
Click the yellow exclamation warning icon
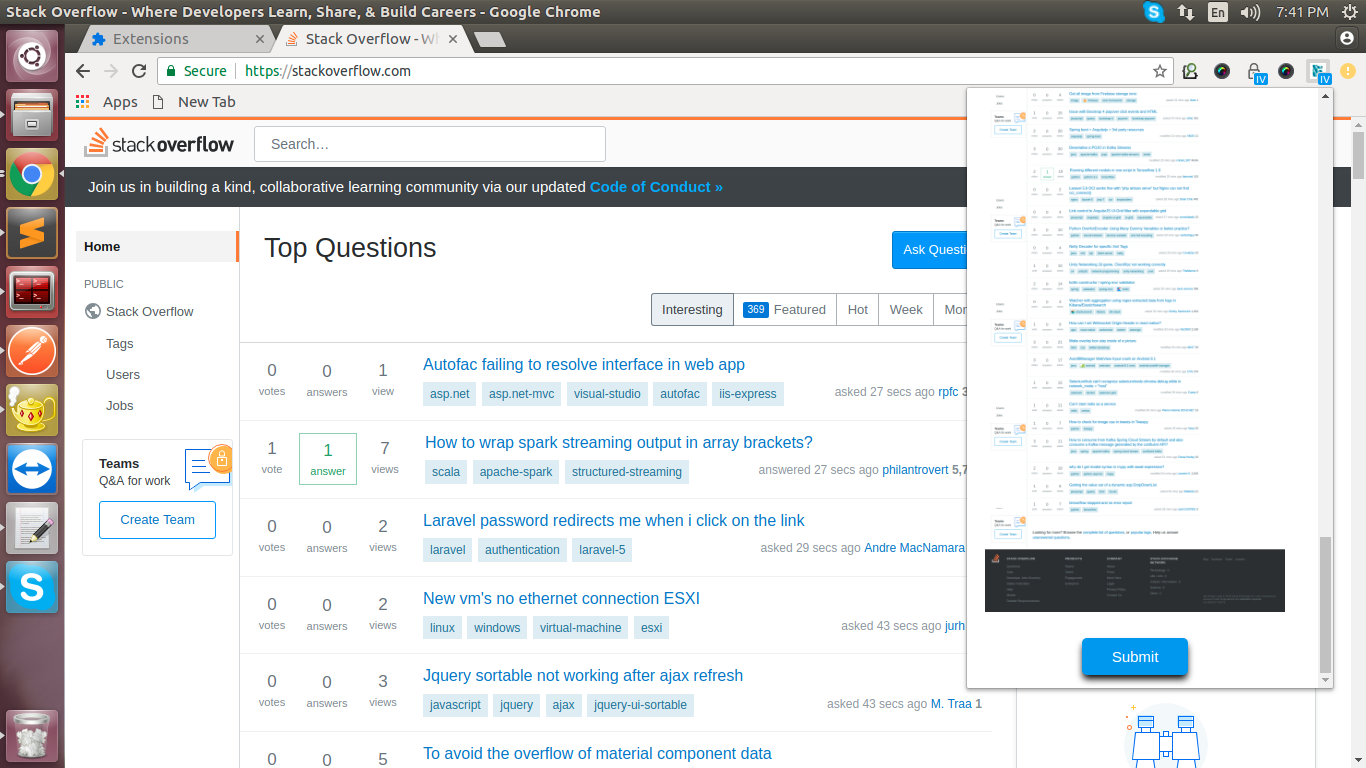pyautogui.click(x=1347, y=71)
